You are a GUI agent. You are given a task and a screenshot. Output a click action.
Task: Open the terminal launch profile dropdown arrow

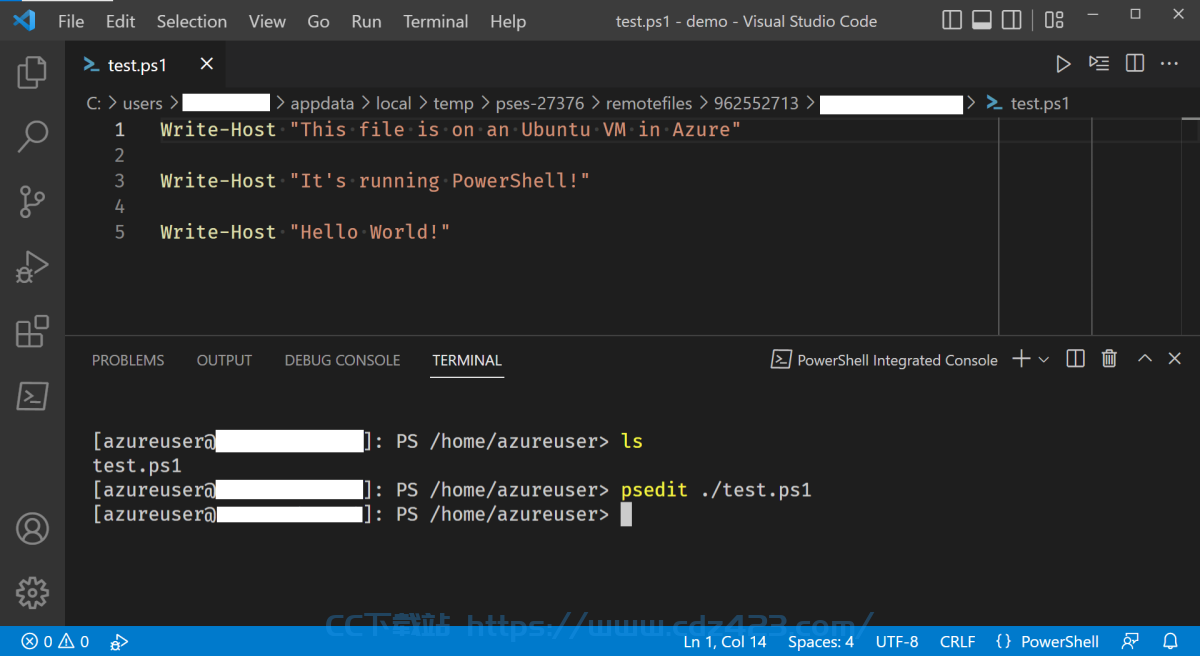(1044, 359)
